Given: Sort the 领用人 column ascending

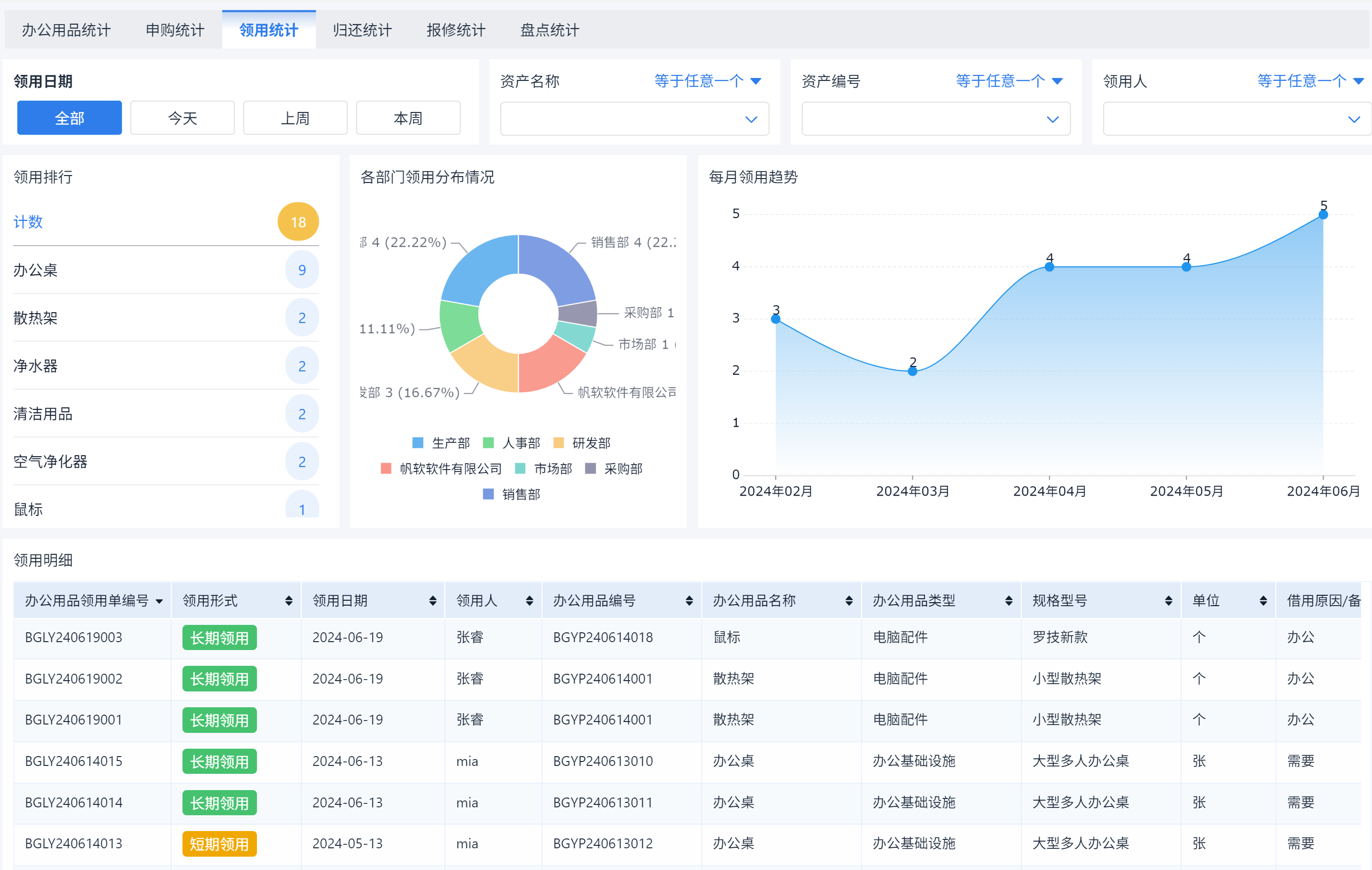Looking at the screenshot, I should click(x=529, y=601).
